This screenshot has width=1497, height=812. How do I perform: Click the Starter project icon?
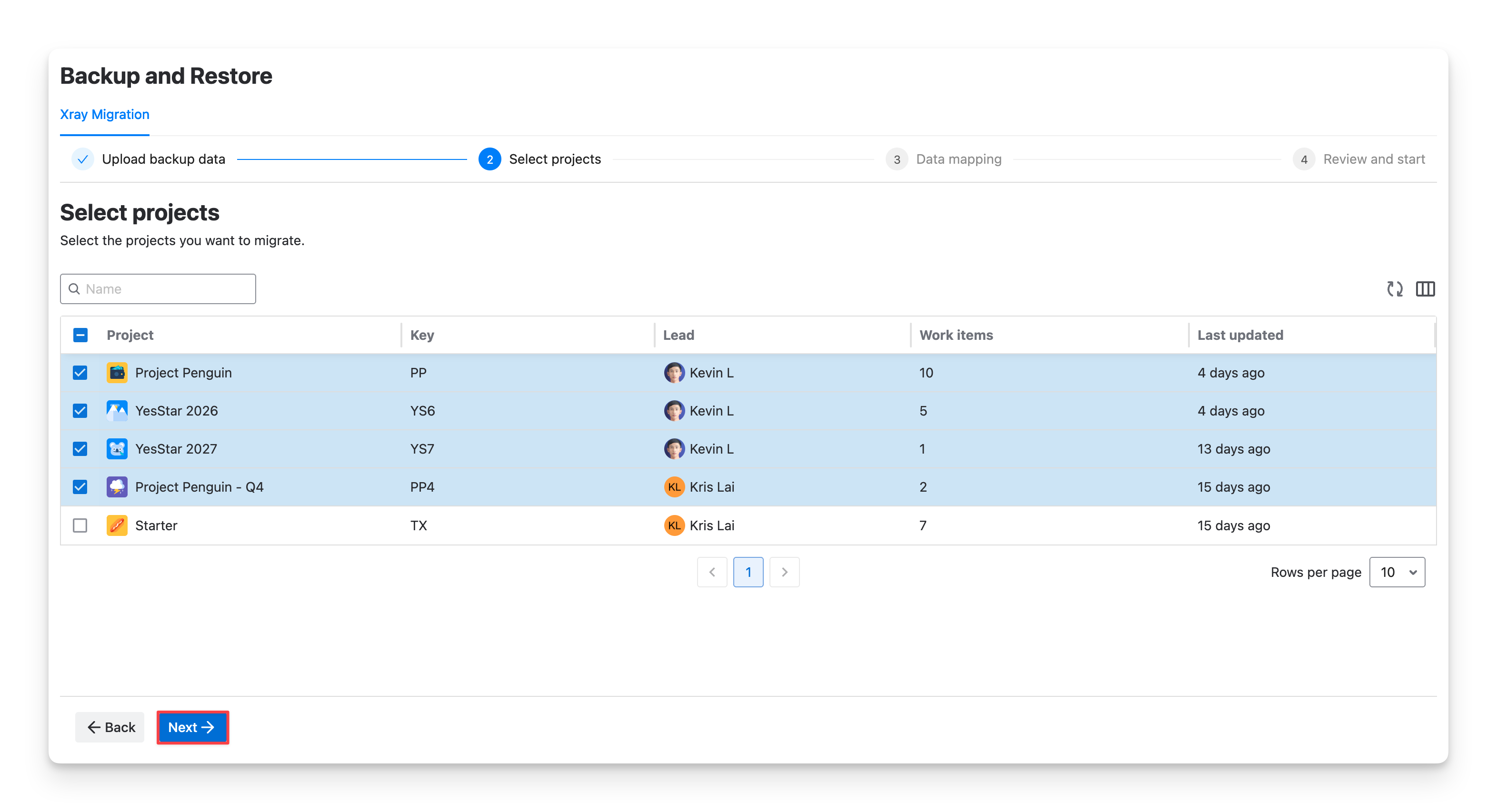[117, 525]
